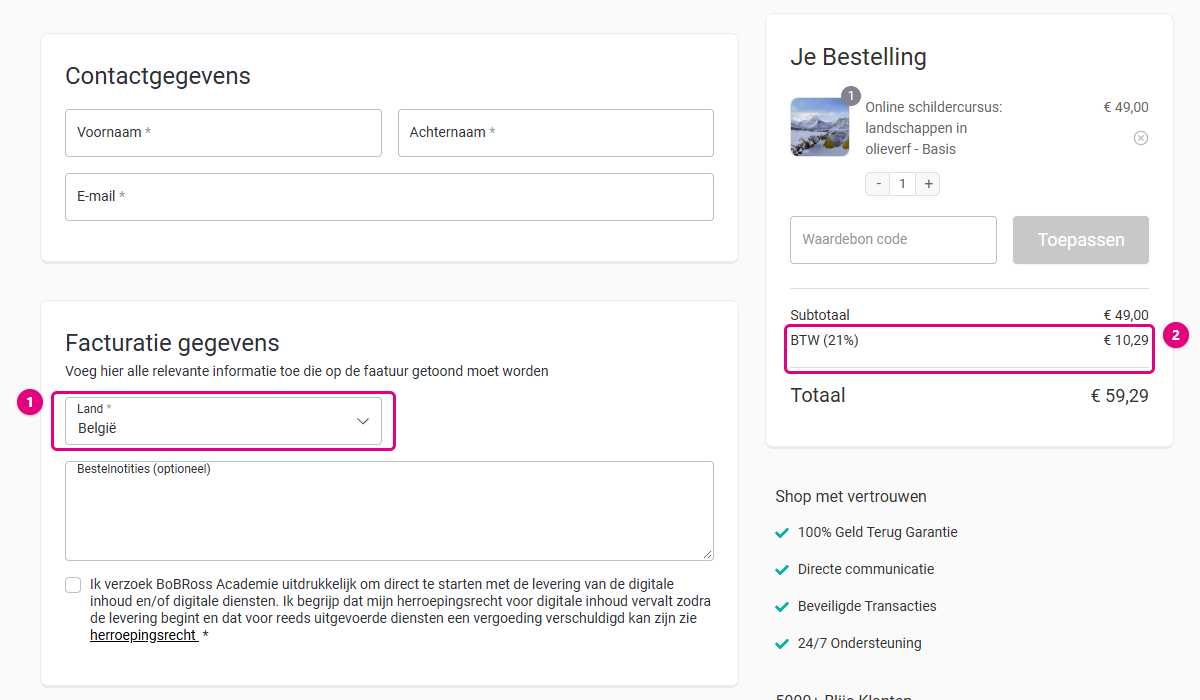Image resolution: width=1200 pixels, height=700 pixels.
Task: Click the quantity value field showing 1
Action: tap(903, 184)
